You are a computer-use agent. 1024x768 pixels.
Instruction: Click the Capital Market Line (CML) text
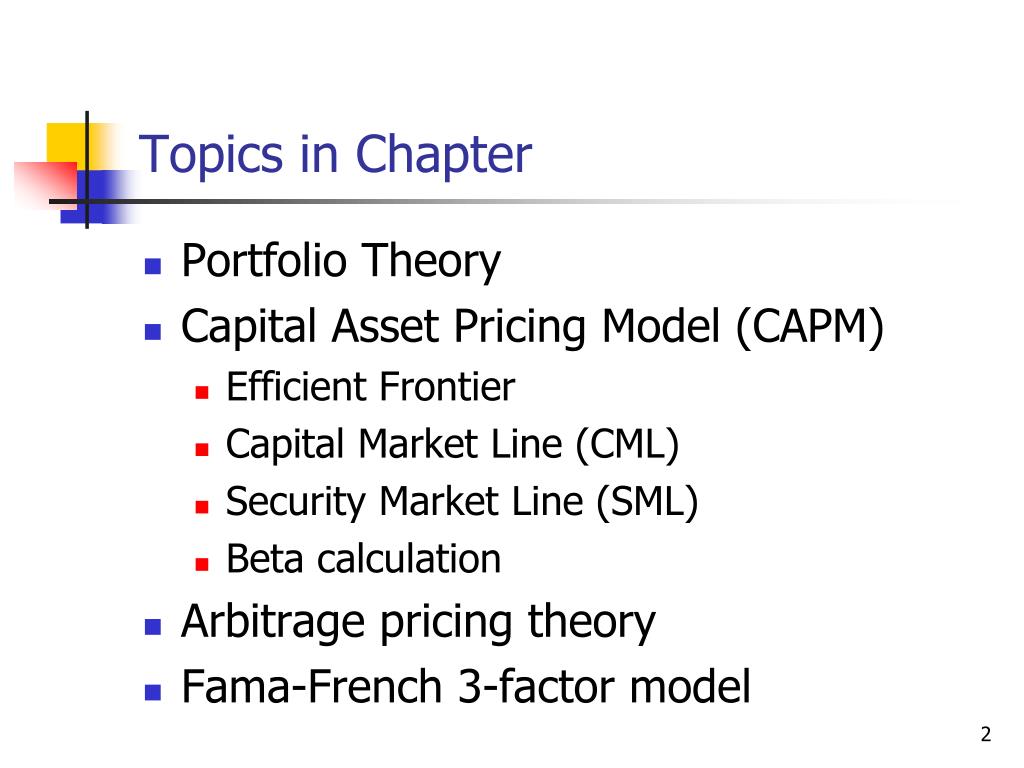point(453,445)
